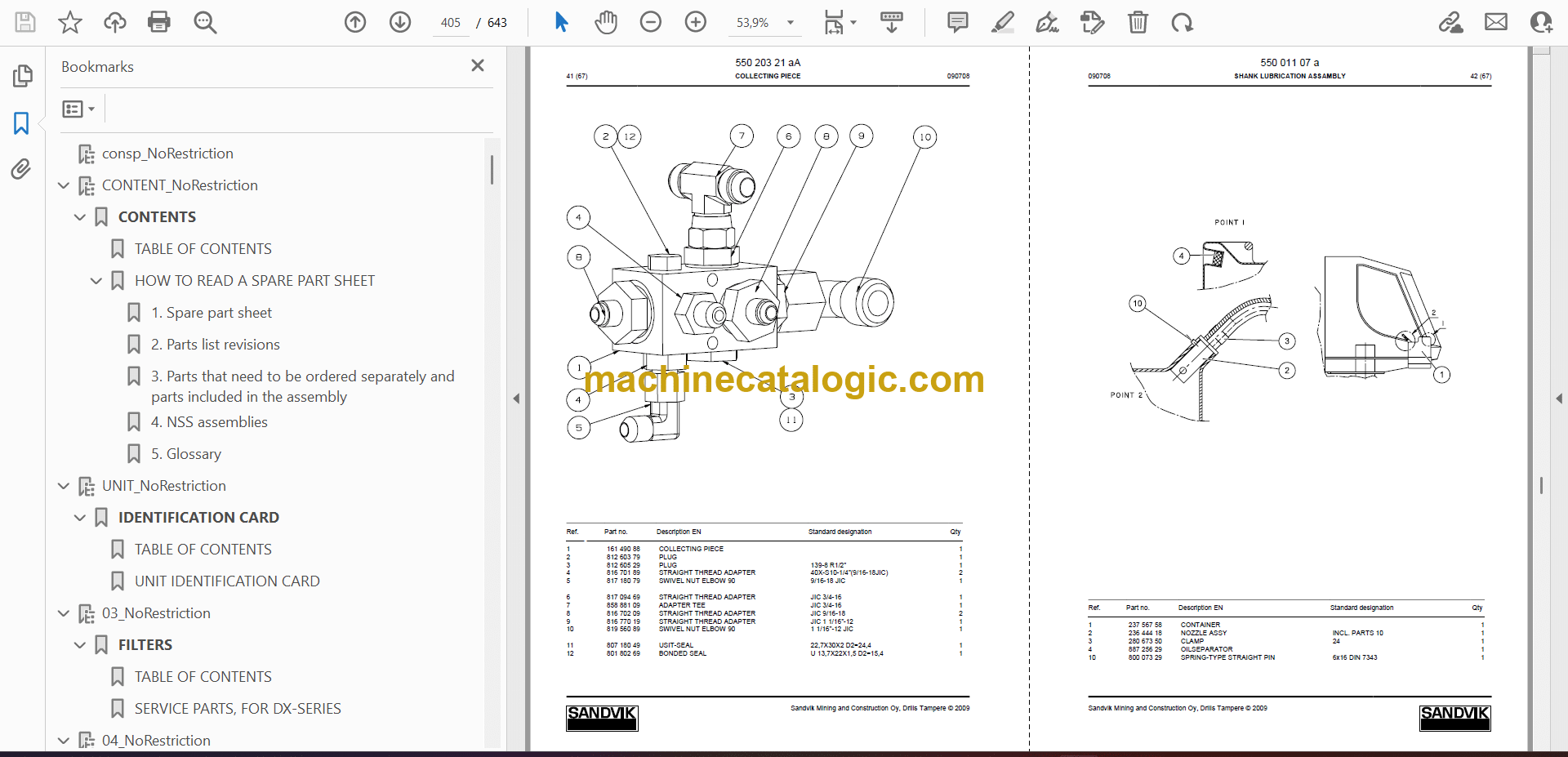Open TABLE OF CONTENTS under IDENTIFICATION CARD

203,550
